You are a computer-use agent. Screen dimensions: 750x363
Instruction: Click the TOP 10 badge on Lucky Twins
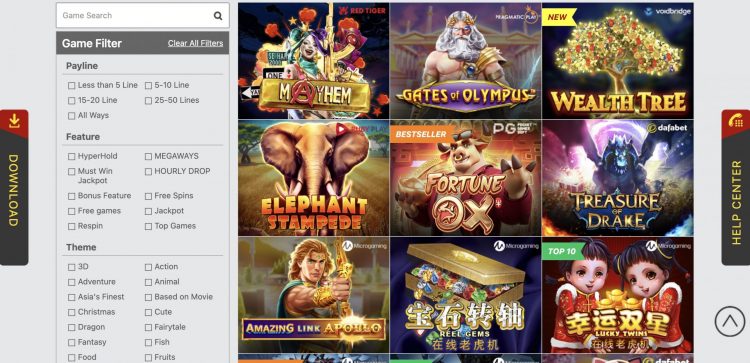562,251
